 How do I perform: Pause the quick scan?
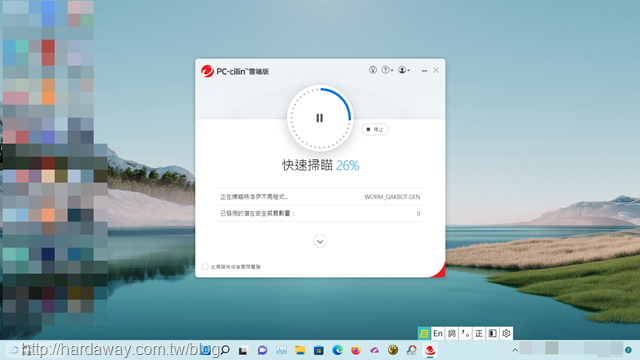point(320,118)
